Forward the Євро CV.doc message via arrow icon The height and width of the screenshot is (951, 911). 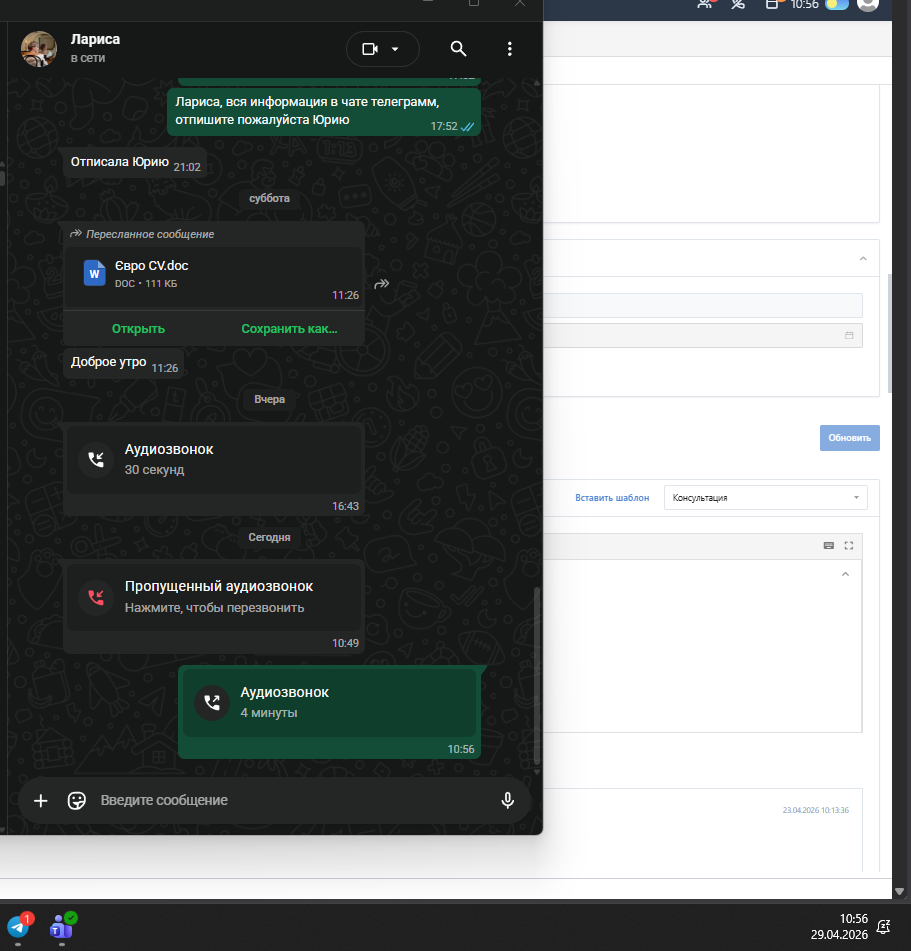pyautogui.click(x=382, y=284)
